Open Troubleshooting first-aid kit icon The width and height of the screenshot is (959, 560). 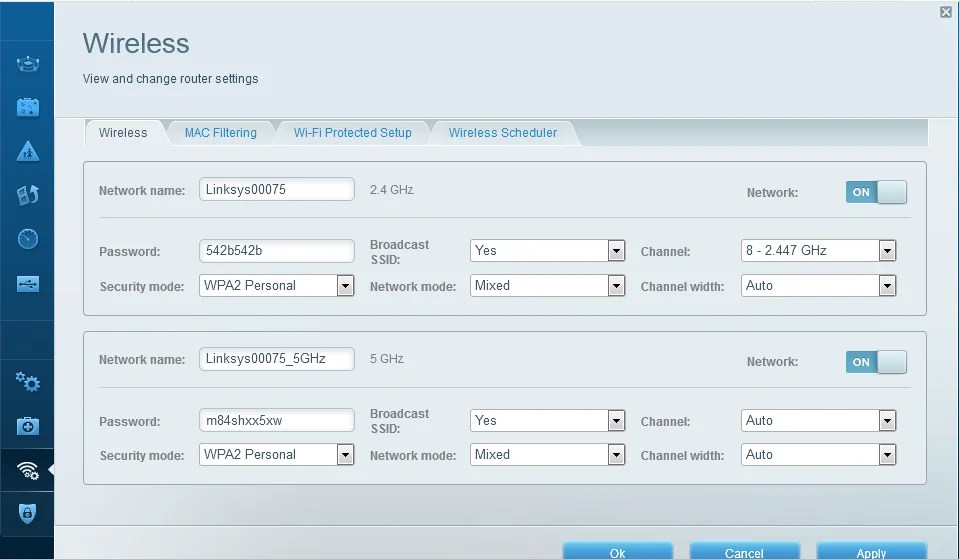coord(28,426)
